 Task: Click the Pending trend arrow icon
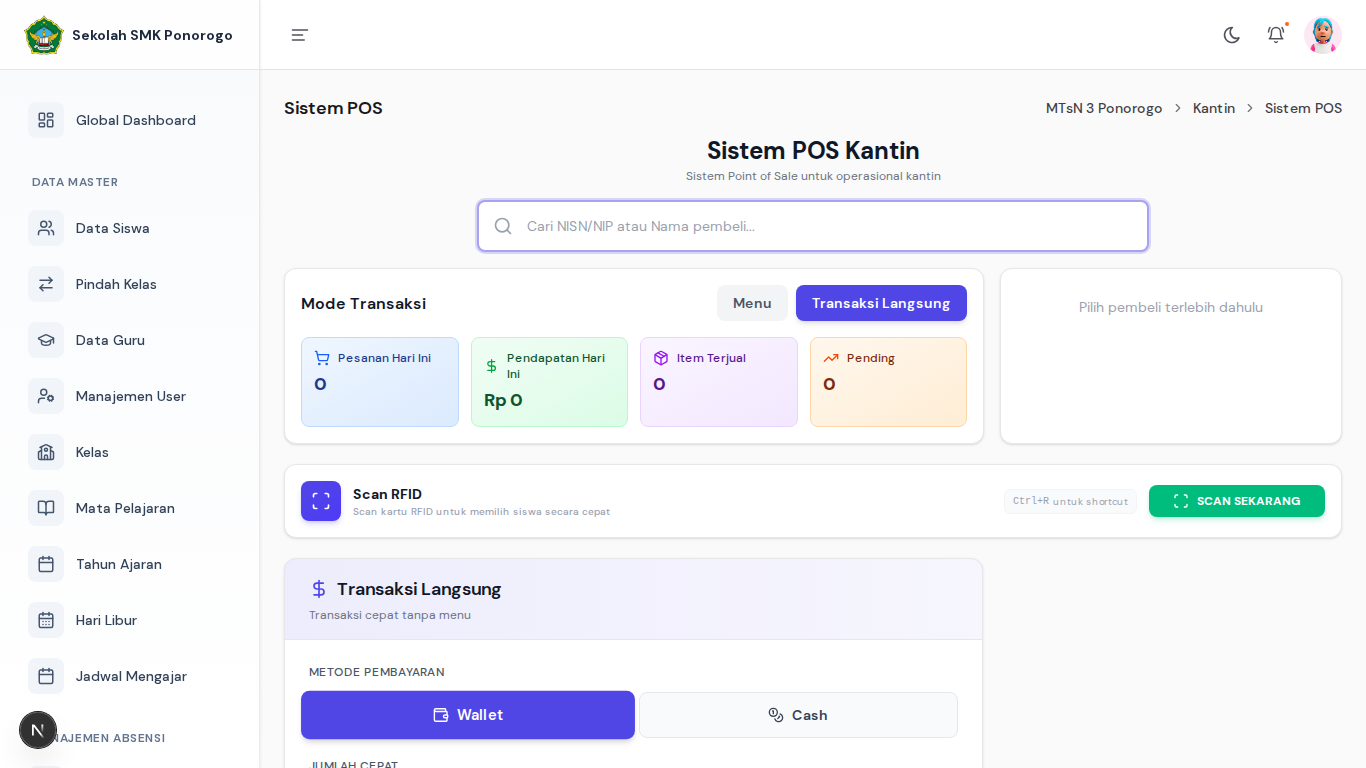831,358
